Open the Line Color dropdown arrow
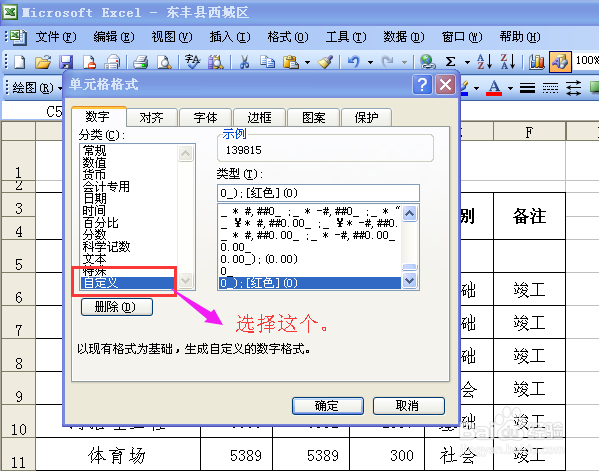Screen dimensions: 599x471 (x=476, y=88)
